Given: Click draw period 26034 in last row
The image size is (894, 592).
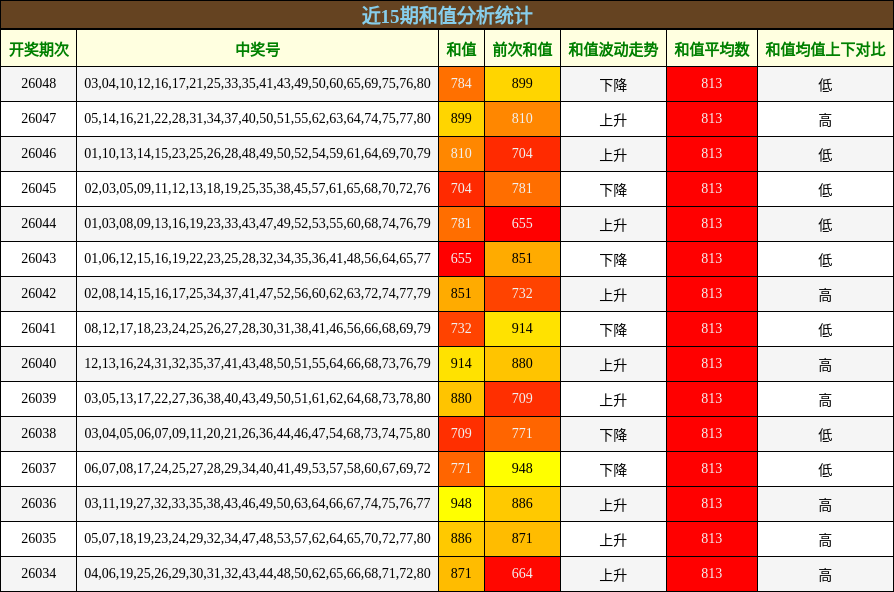Looking at the screenshot, I should (x=39, y=574).
